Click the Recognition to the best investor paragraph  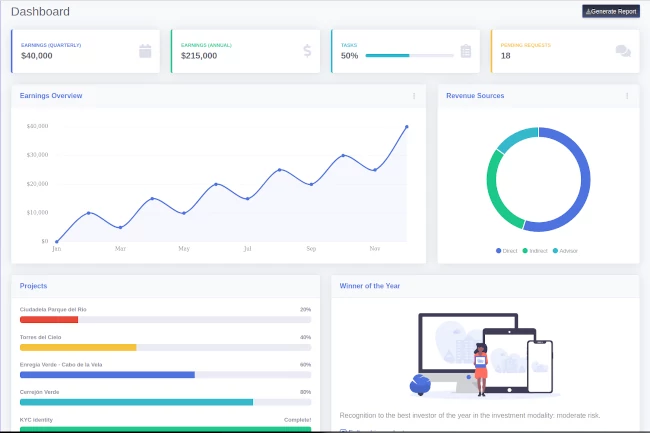[x=470, y=415]
